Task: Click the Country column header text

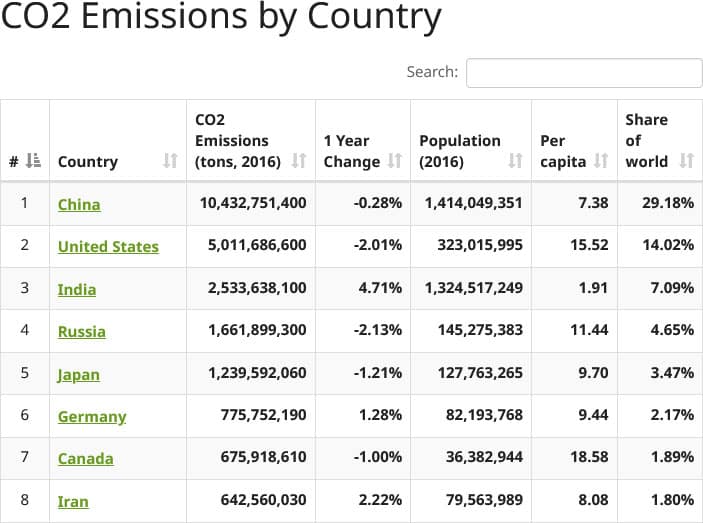Action: click(88, 161)
